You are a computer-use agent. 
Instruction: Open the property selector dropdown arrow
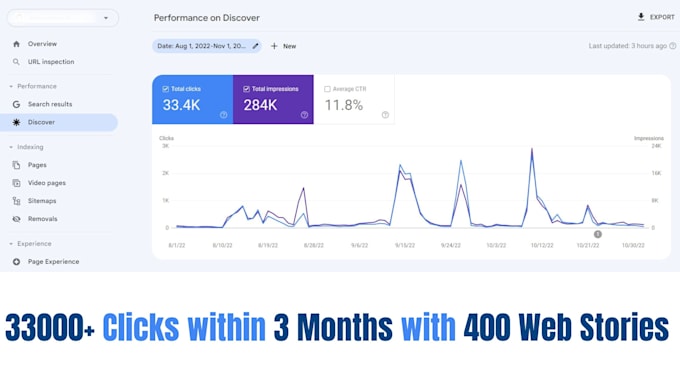[106, 18]
